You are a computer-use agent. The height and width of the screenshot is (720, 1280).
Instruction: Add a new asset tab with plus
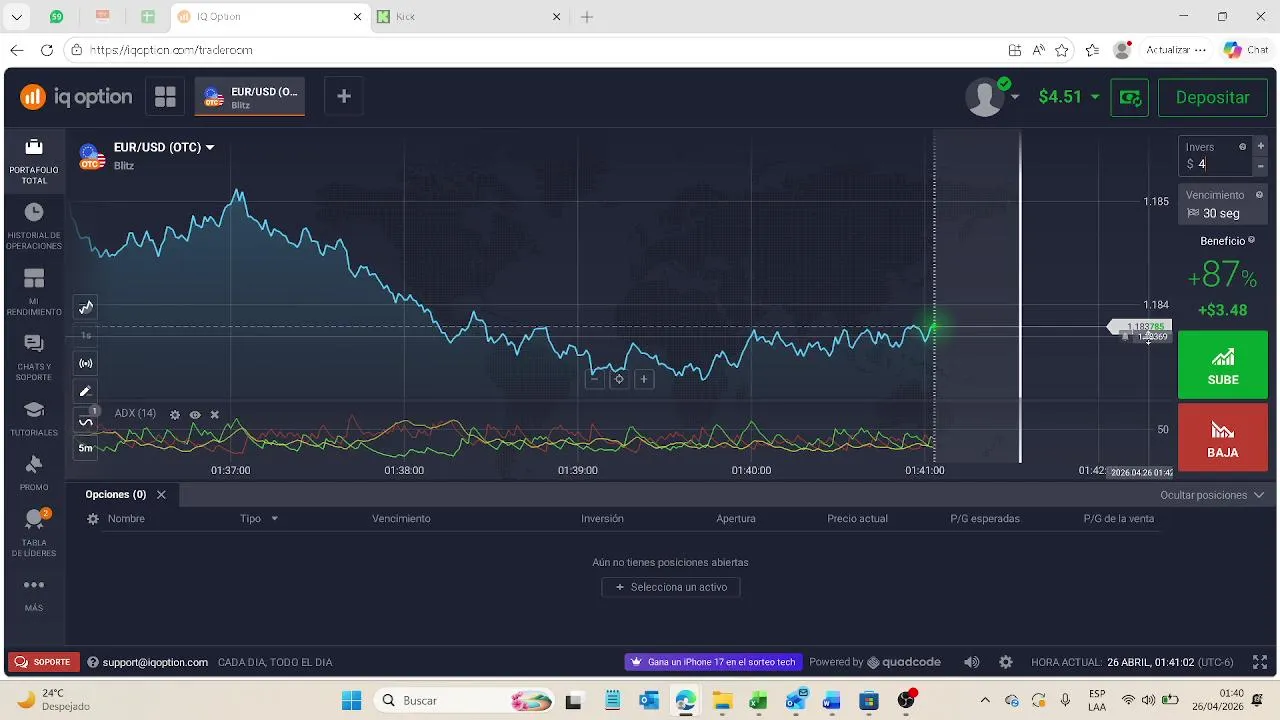[x=344, y=96]
